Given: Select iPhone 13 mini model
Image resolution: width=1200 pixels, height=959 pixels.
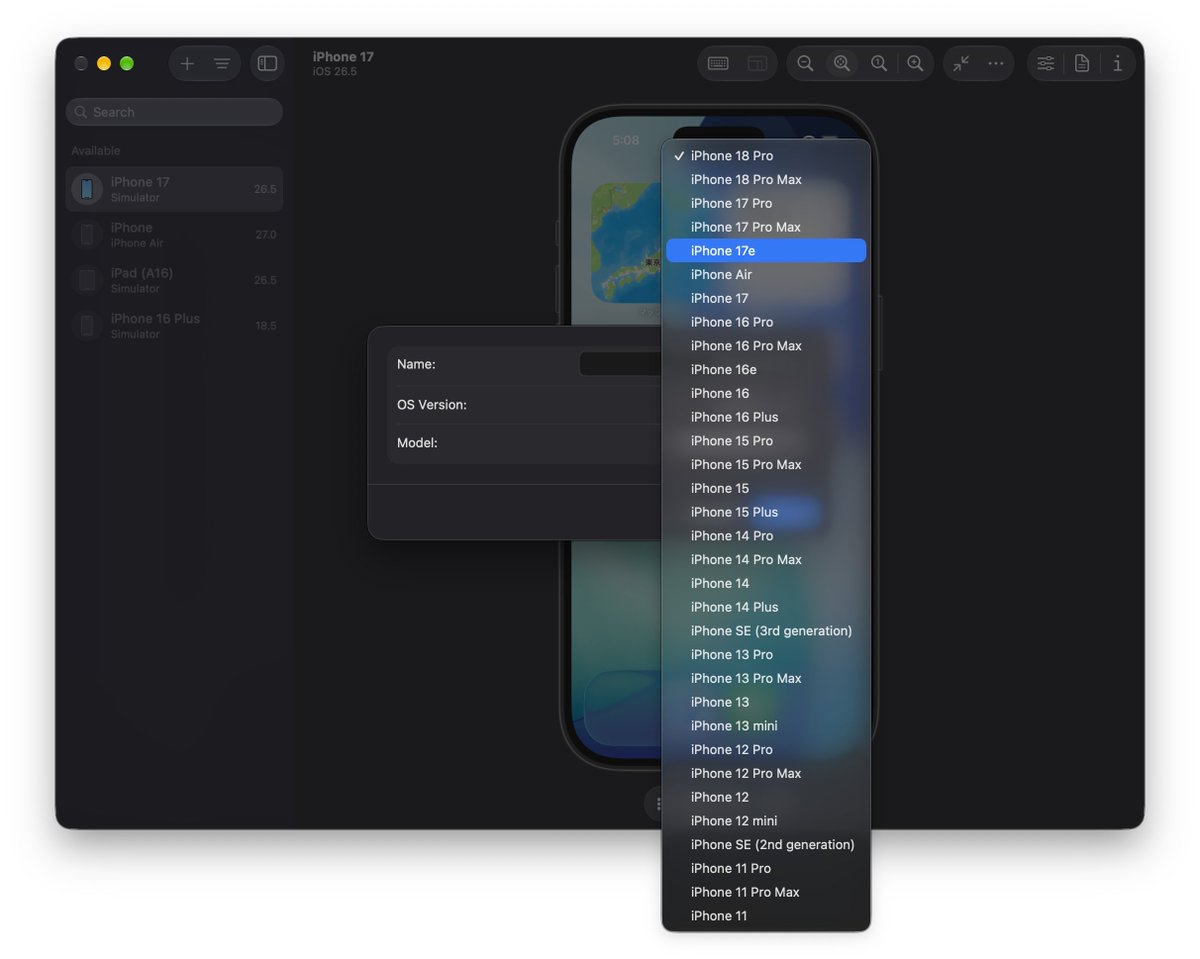Looking at the screenshot, I should 766,726.
